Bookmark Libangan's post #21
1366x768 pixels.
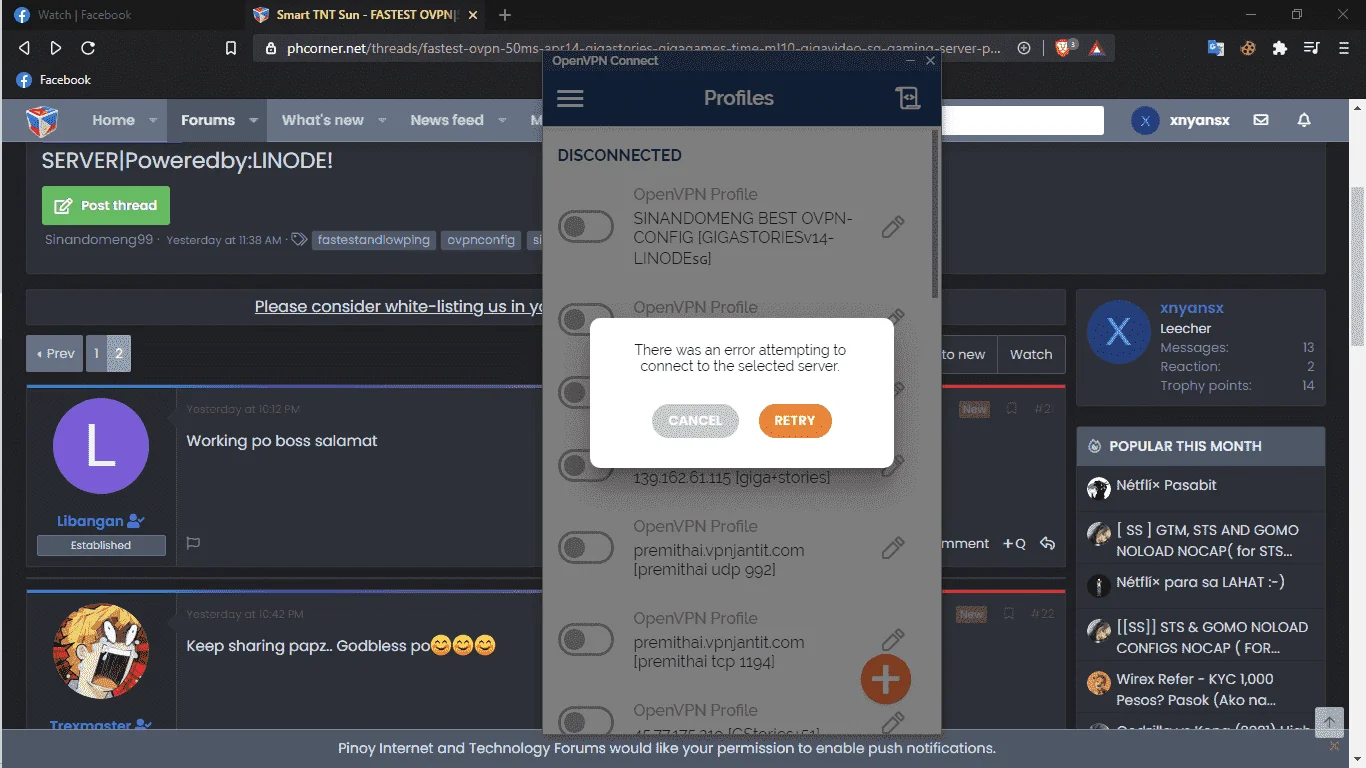(x=1012, y=409)
